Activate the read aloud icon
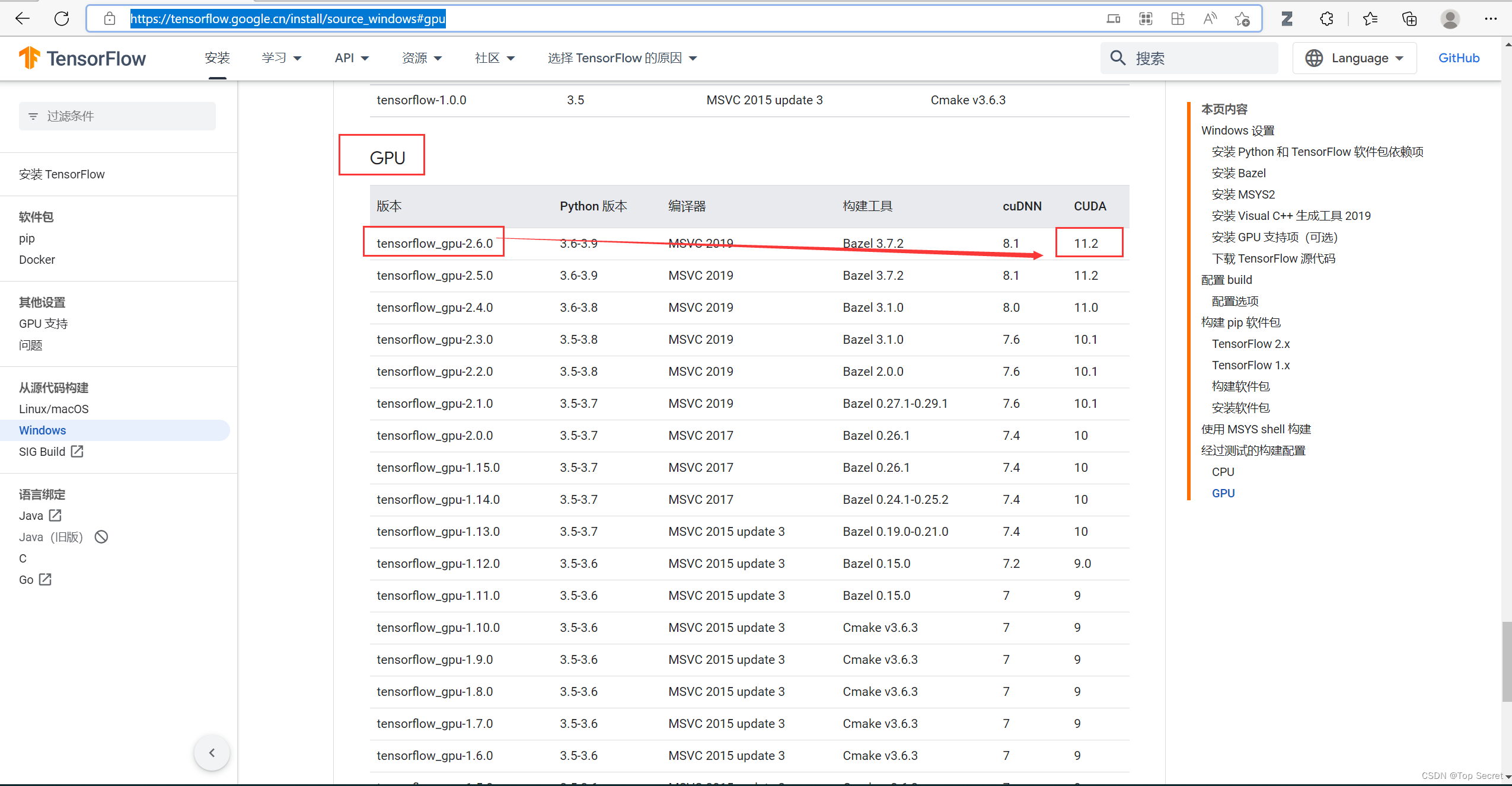The width and height of the screenshot is (1512, 786). [x=1210, y=19]
